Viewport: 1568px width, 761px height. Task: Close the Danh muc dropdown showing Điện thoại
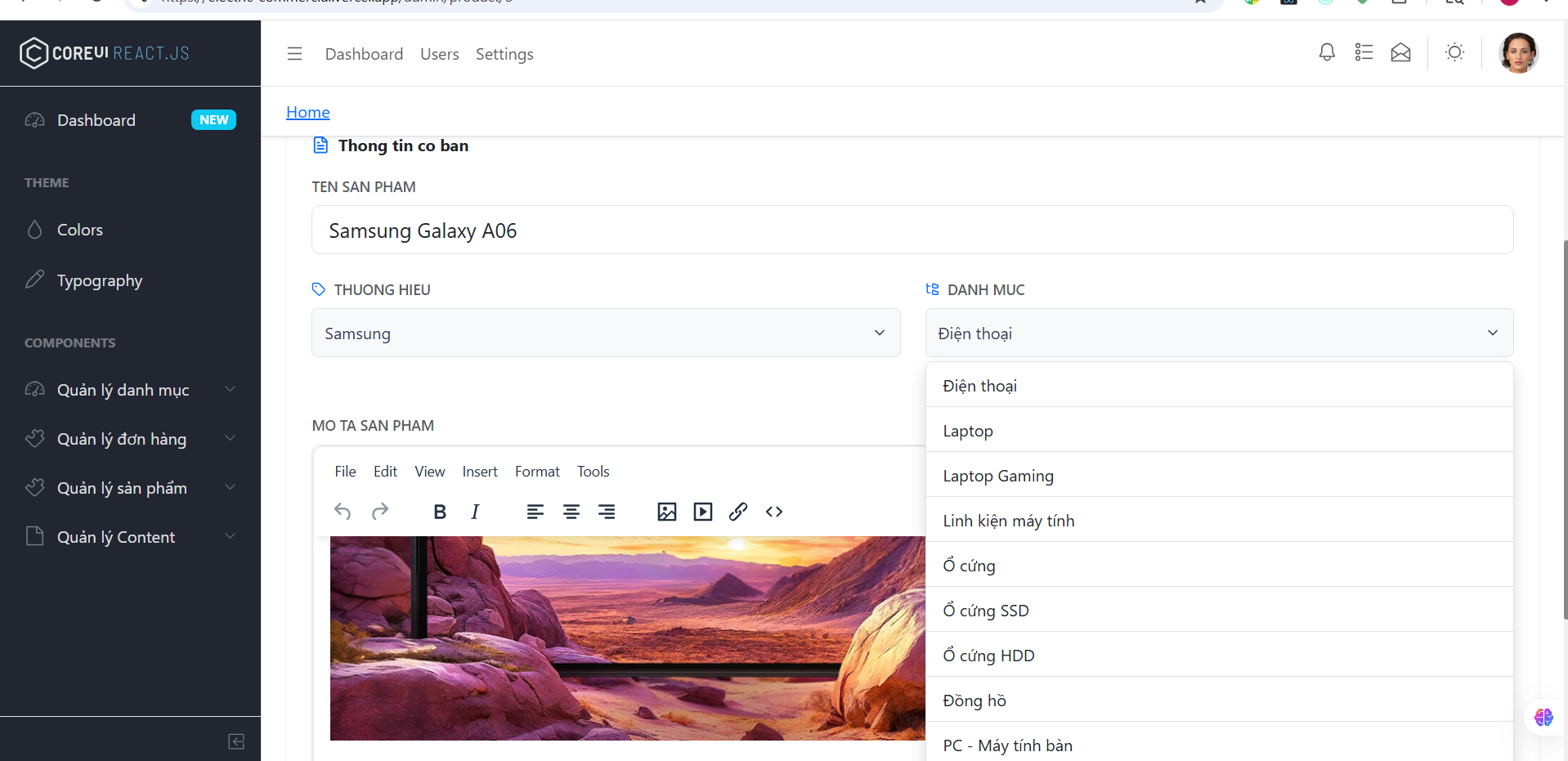pyautogui.click(x=1219, y=333)
